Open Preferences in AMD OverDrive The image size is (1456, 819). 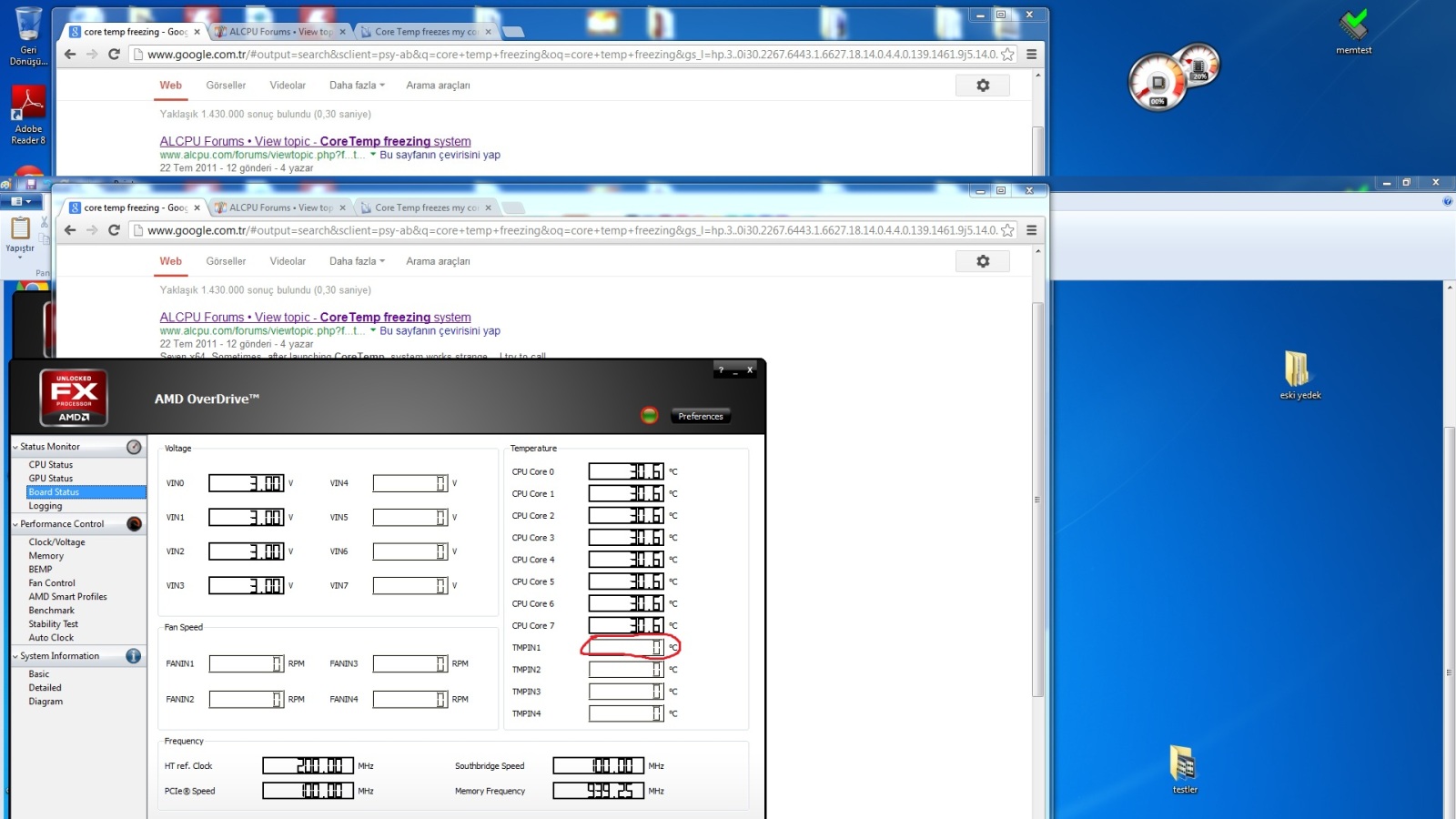(700, 416)
